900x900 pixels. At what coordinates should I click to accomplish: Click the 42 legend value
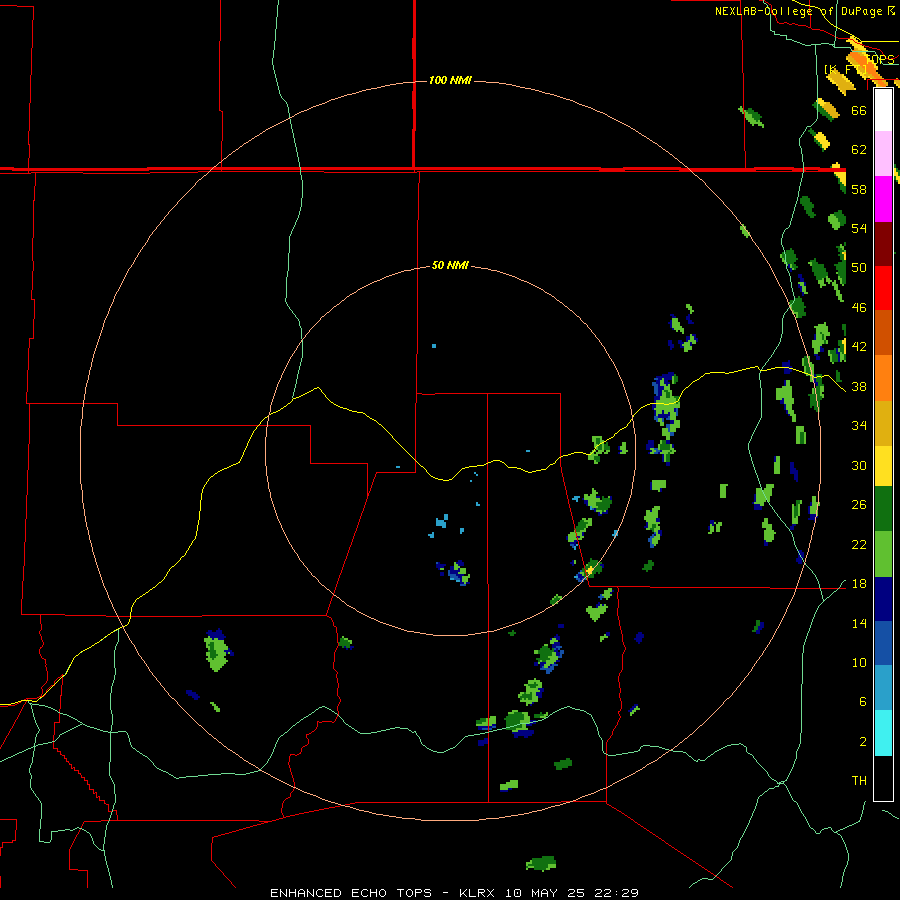(859, 347)
